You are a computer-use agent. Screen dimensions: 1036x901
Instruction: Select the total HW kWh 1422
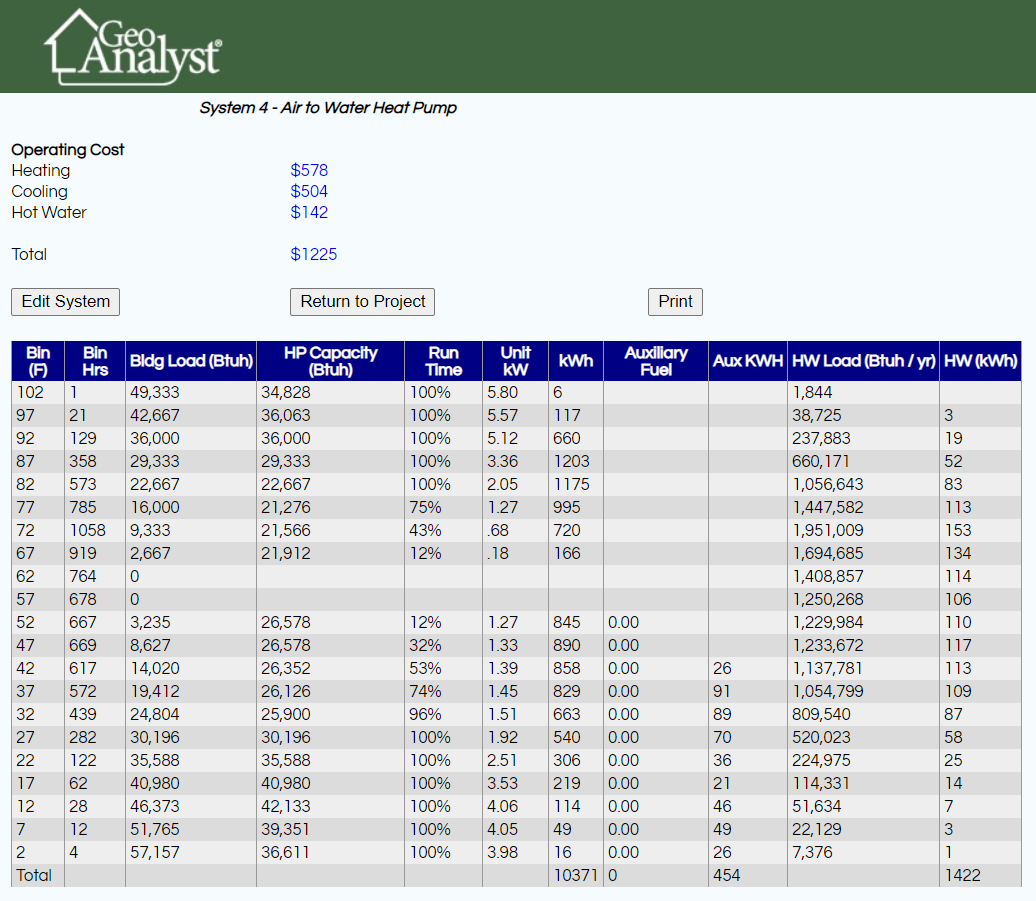click(963, 875)
